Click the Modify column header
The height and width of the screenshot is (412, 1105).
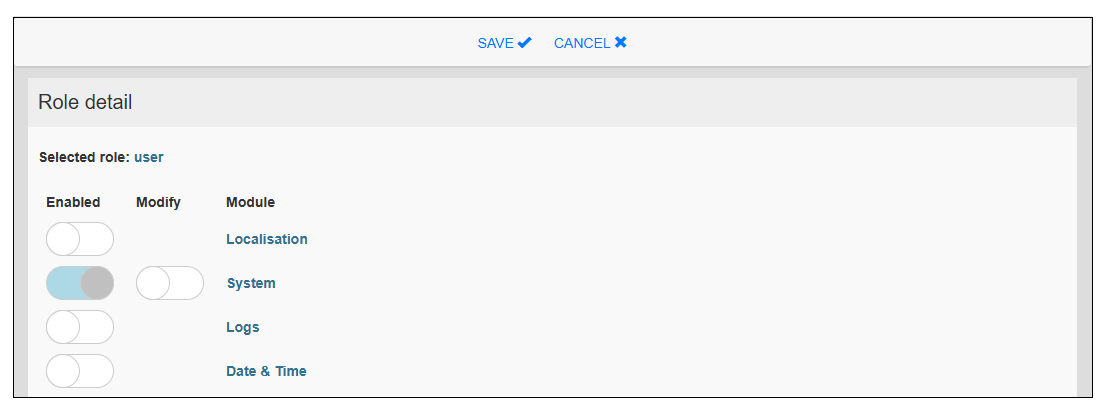coord(158,202)
